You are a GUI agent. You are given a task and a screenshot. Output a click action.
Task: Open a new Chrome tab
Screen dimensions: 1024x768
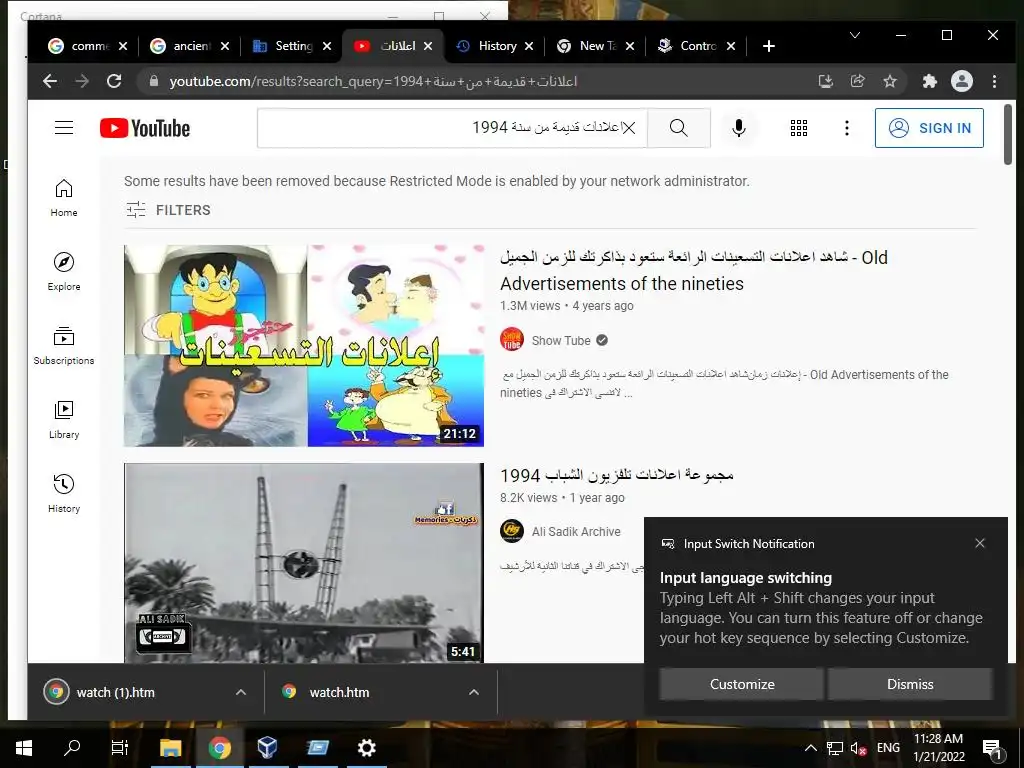tap(769, 46)
